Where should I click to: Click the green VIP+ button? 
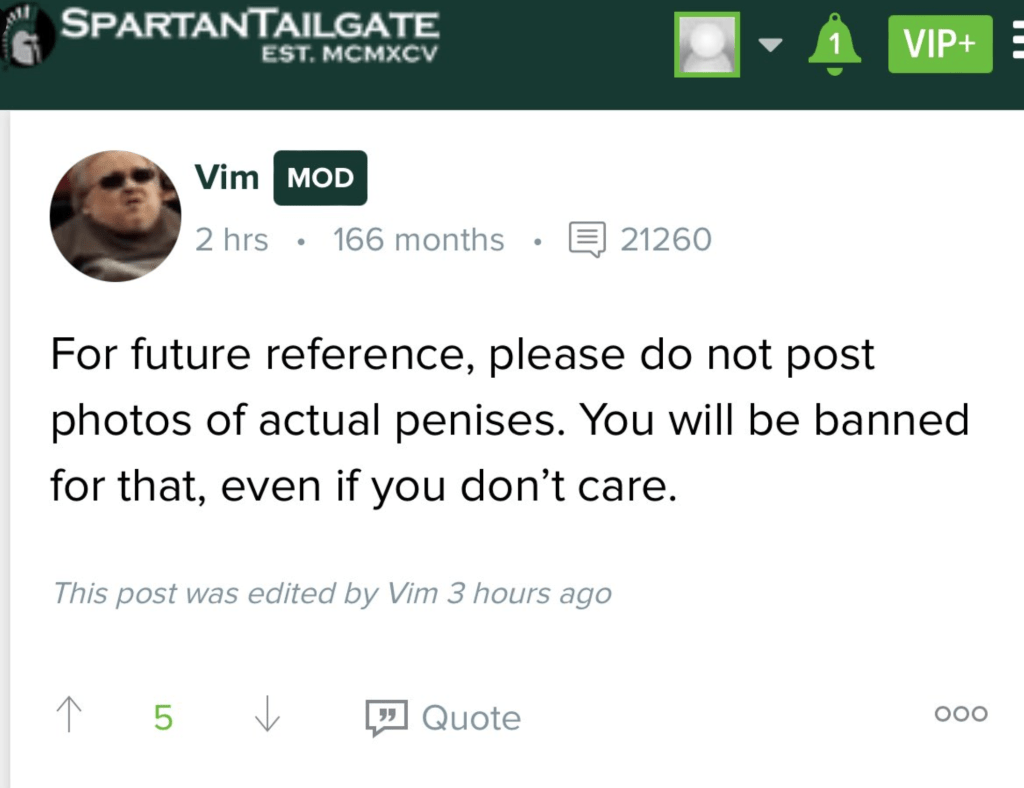coord(939,45)
